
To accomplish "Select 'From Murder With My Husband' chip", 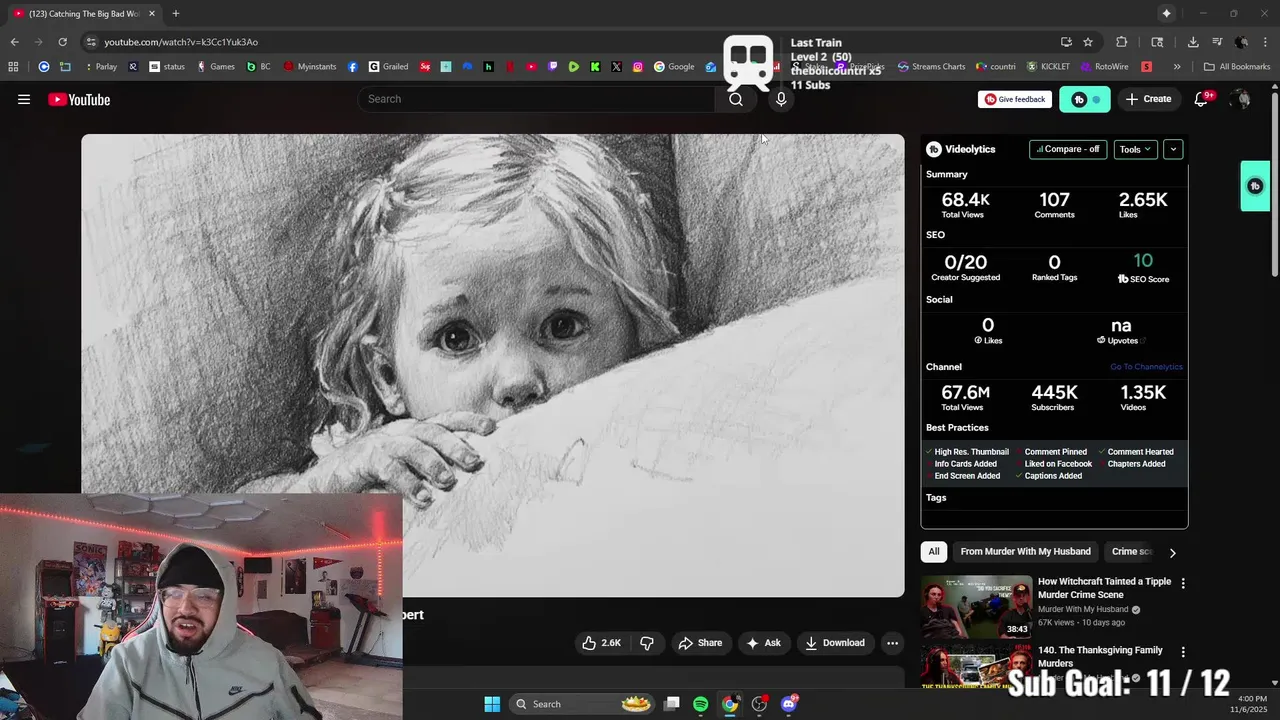I will [x=1025, y=552].
